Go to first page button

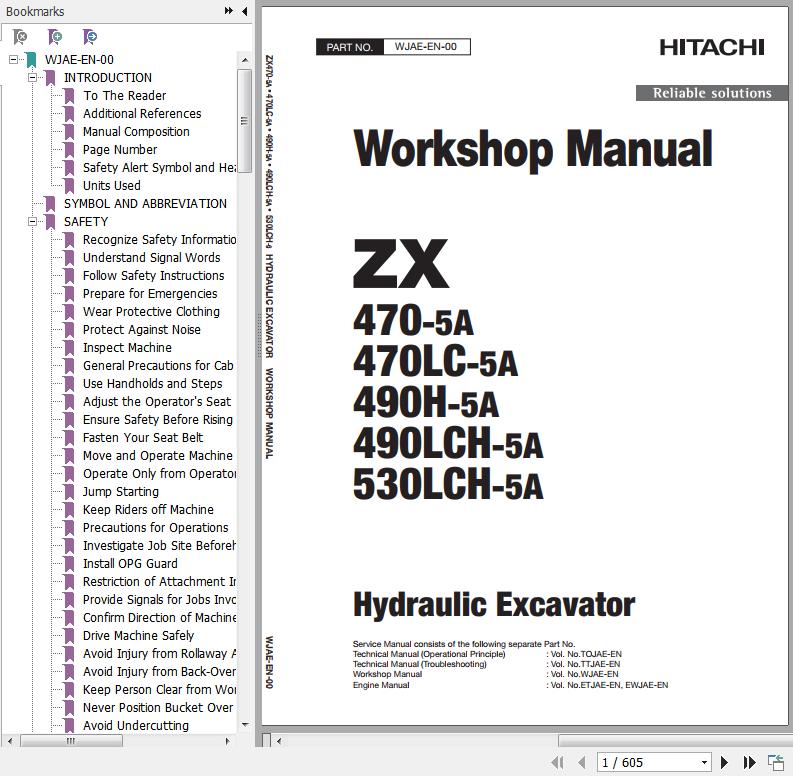point(557,762)
